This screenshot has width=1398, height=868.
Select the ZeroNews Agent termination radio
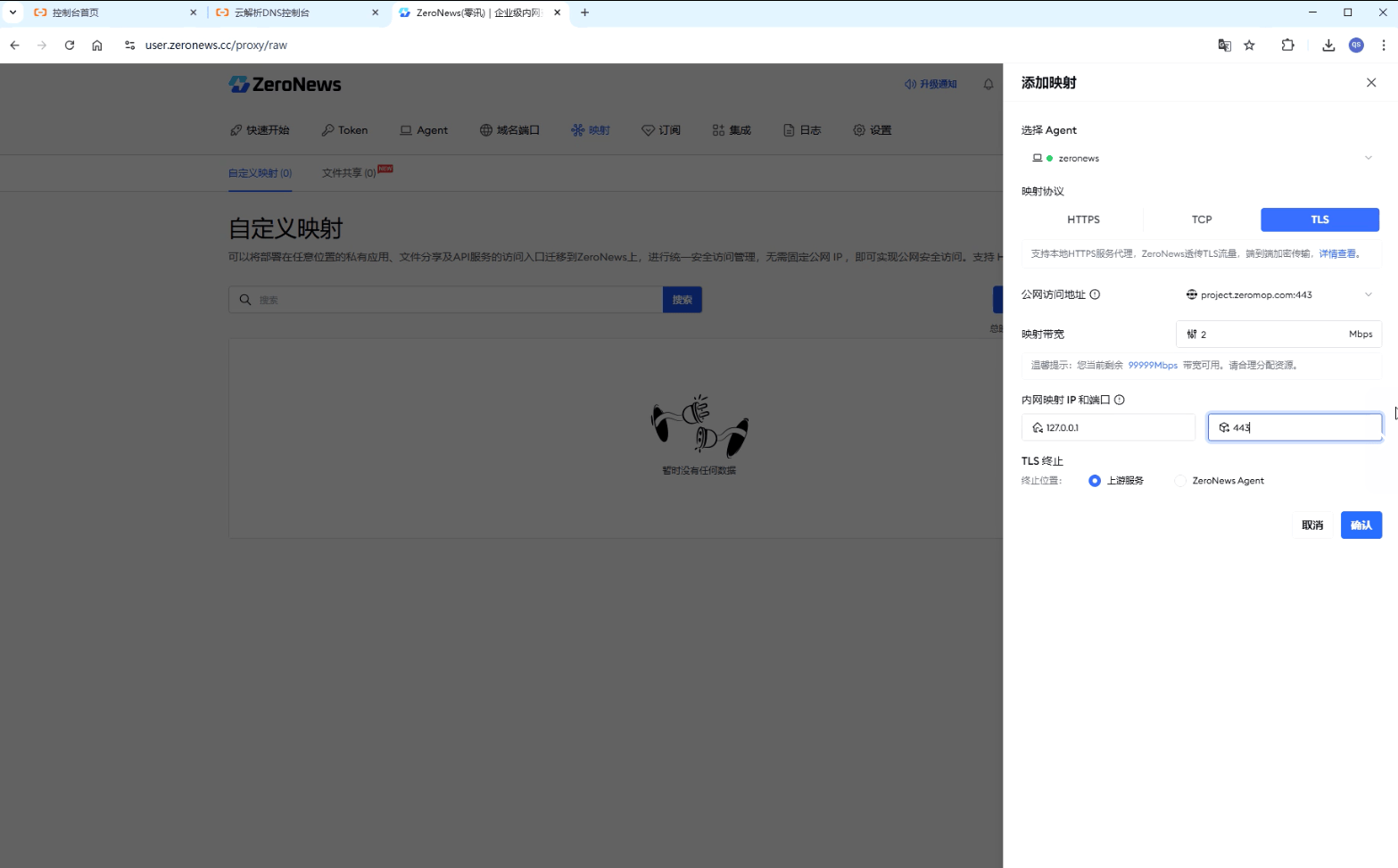1180,481
